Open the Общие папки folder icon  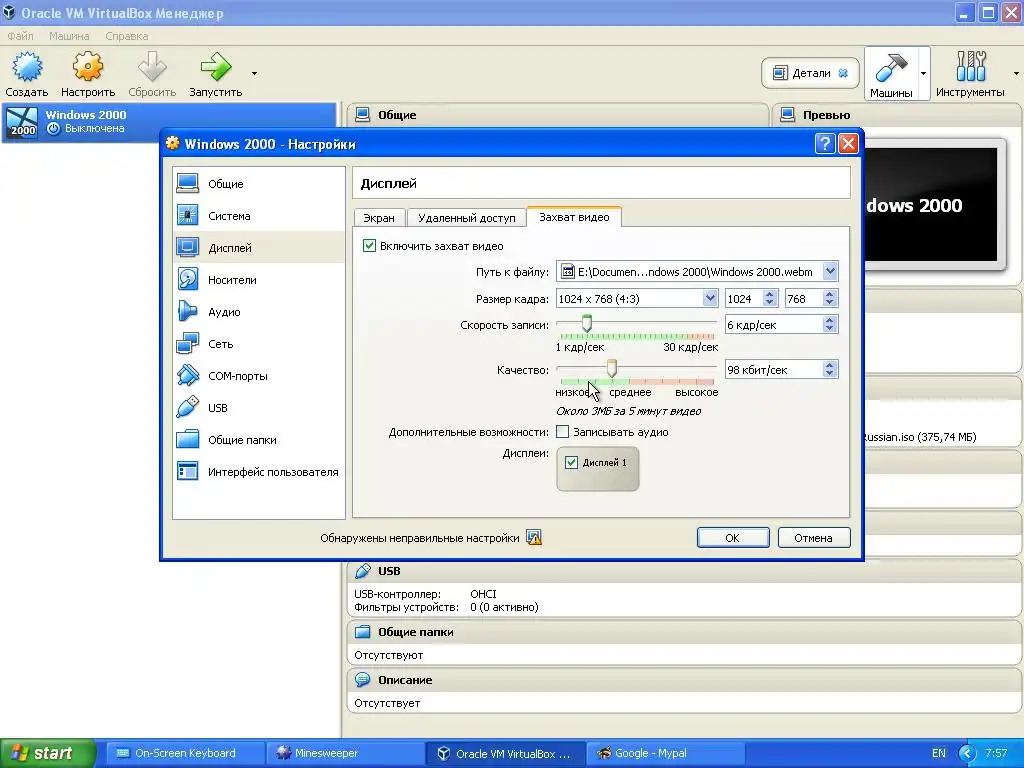coord(187,440)
